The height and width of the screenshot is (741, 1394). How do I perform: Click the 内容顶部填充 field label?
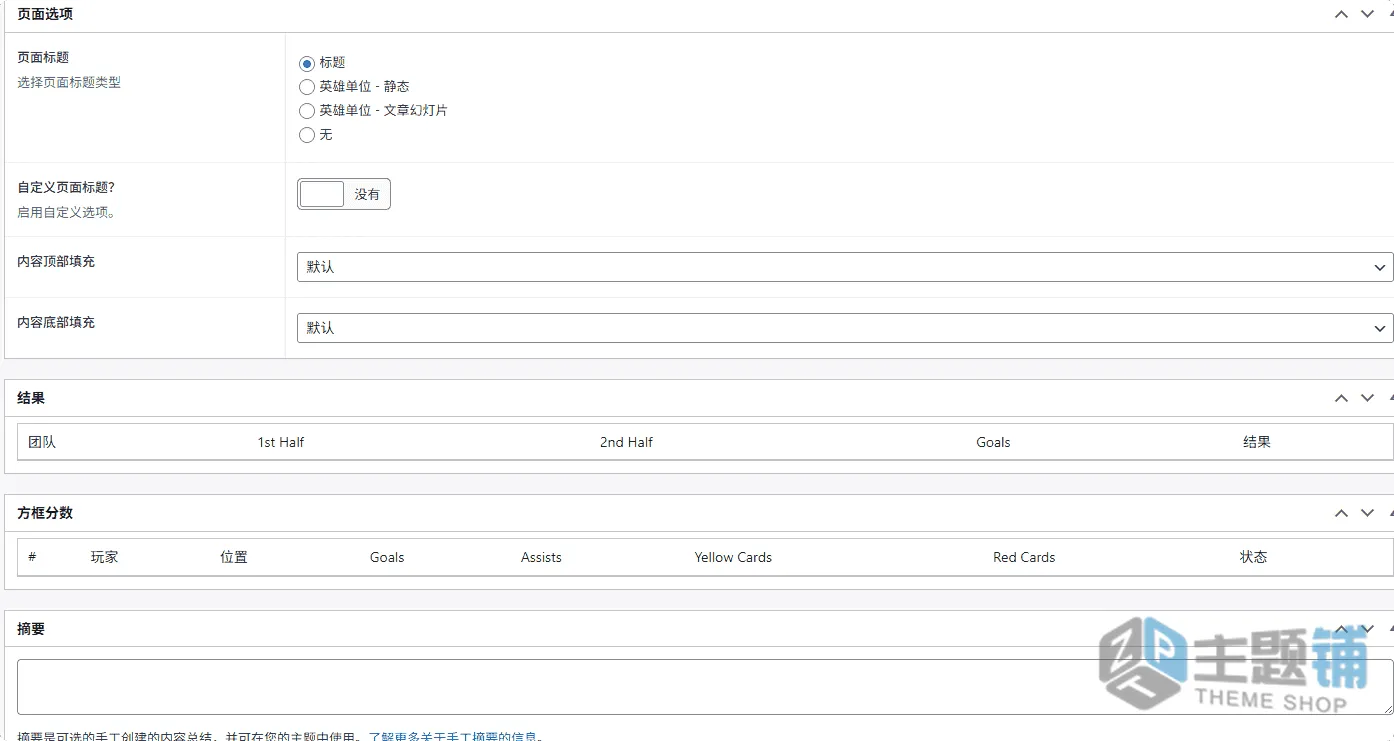(56, 262)
